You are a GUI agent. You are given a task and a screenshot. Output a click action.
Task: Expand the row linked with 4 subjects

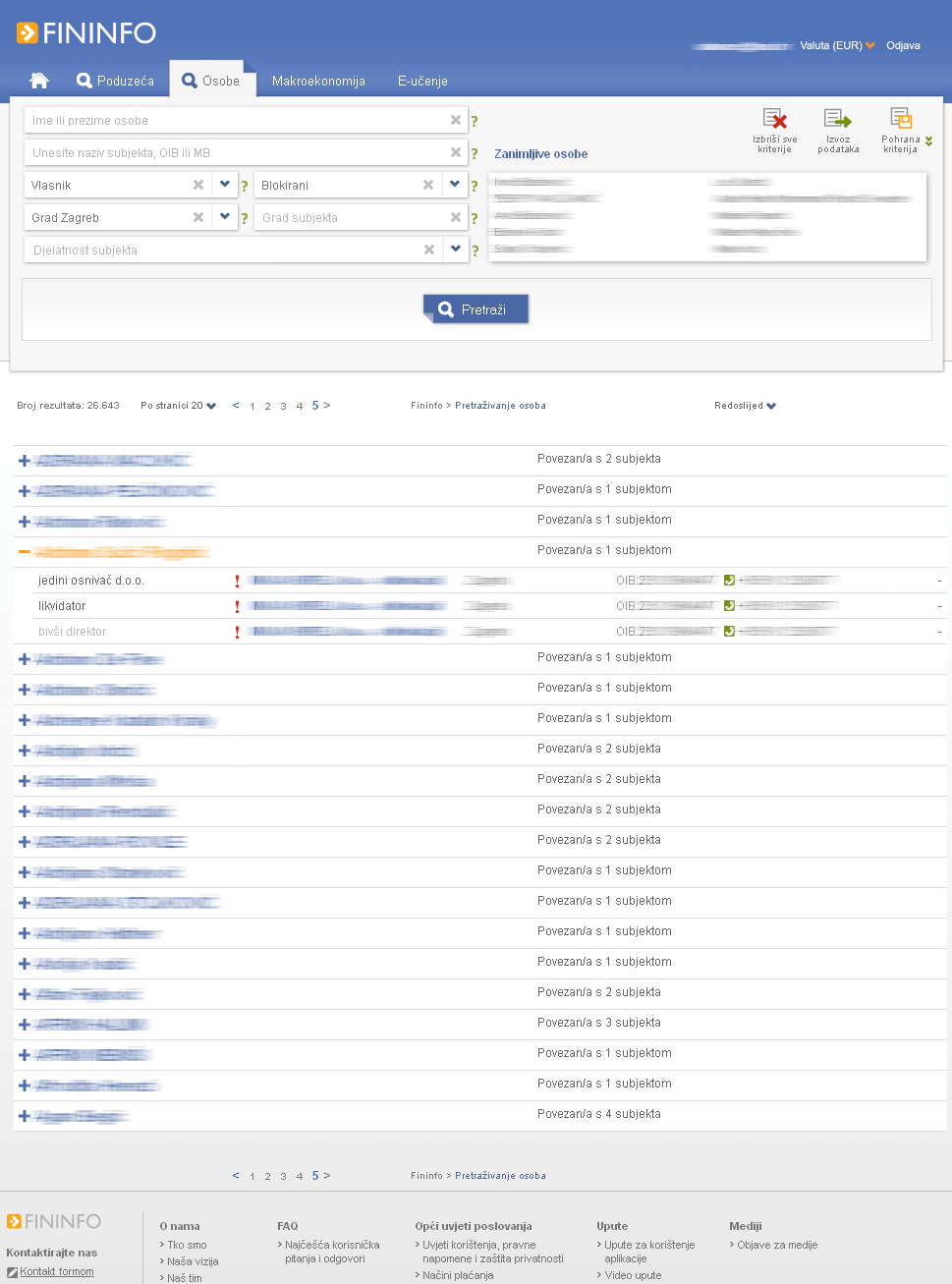coord(25,1116)
